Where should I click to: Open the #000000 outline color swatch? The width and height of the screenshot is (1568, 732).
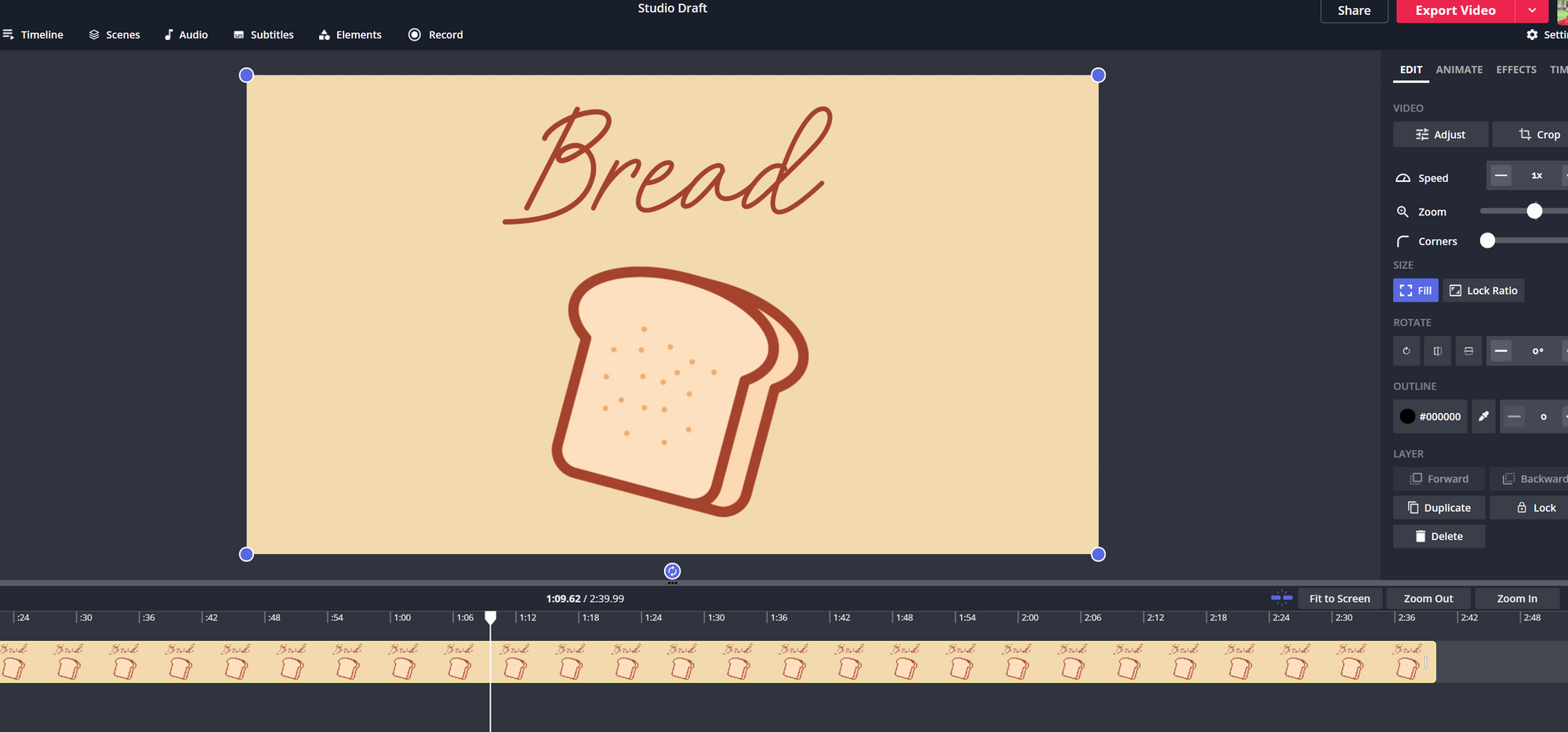(x=1430, y=417)
